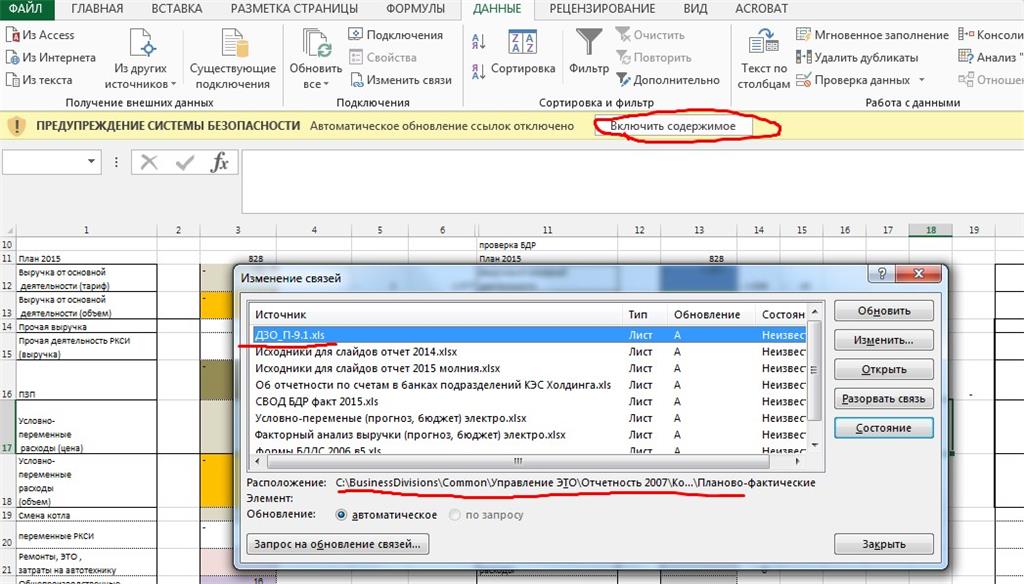Open the ФАЙЛ tab
1024x584 pixels.
point(26,8)
